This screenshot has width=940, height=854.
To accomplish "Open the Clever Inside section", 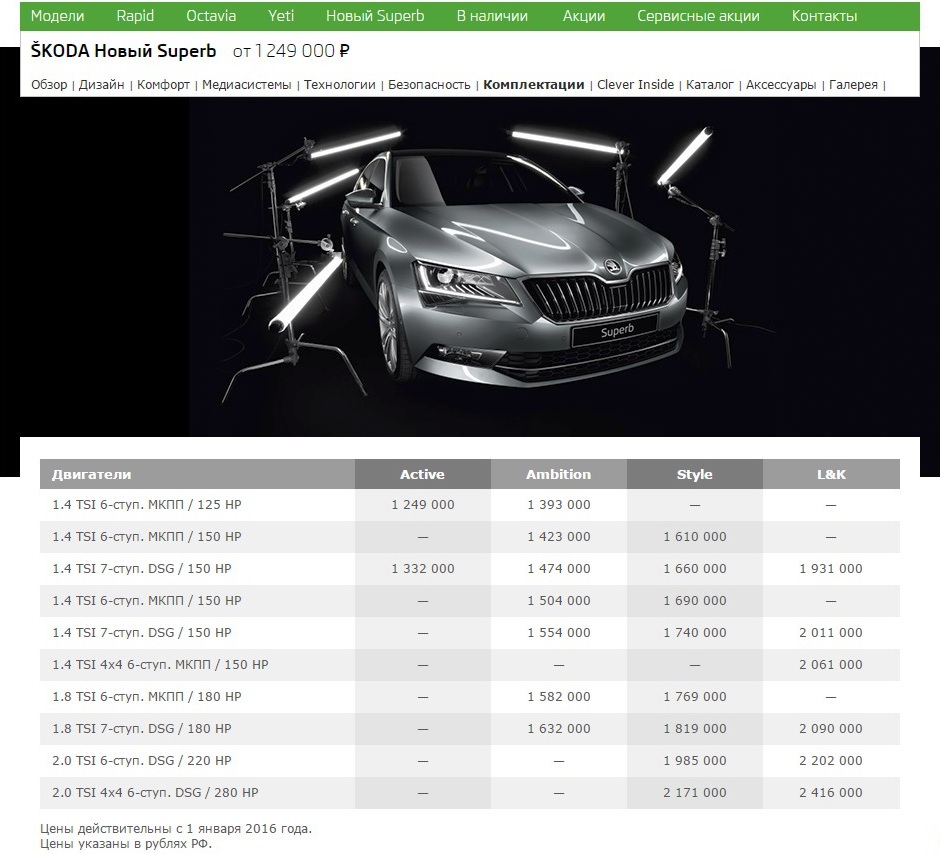I will click(x=635, y=85).
